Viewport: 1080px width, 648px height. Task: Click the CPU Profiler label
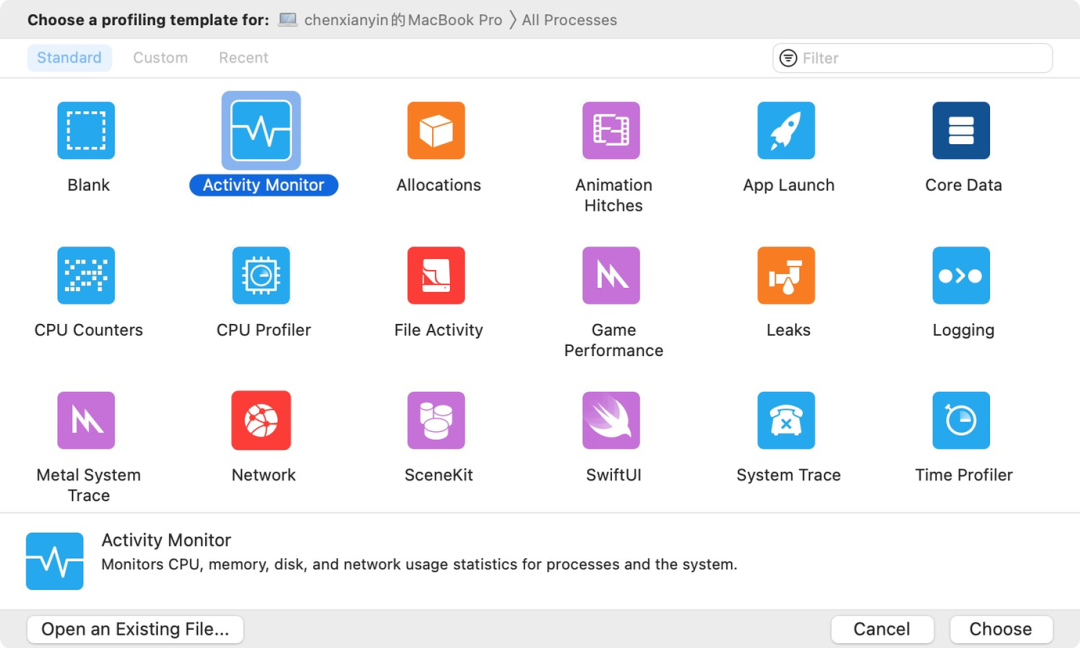coord(264,330)
